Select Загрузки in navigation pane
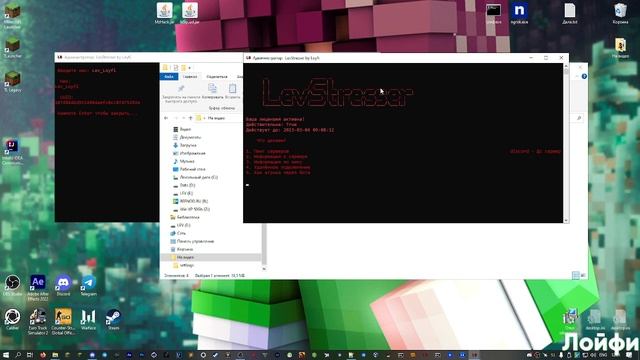Viewport: 640px width, 360px height. click(x=188, y=145)
